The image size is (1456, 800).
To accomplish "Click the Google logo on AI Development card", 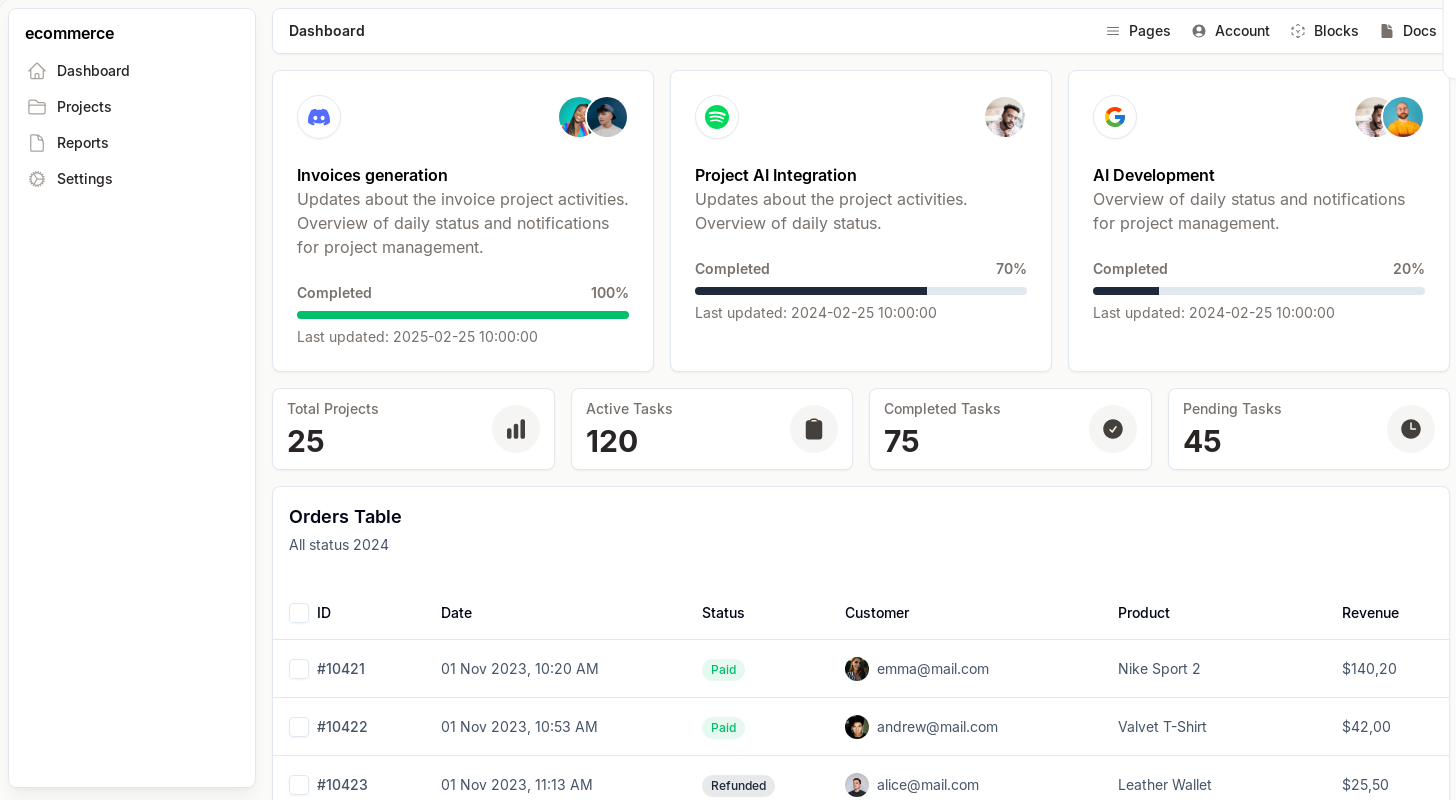I will 1115,117.
